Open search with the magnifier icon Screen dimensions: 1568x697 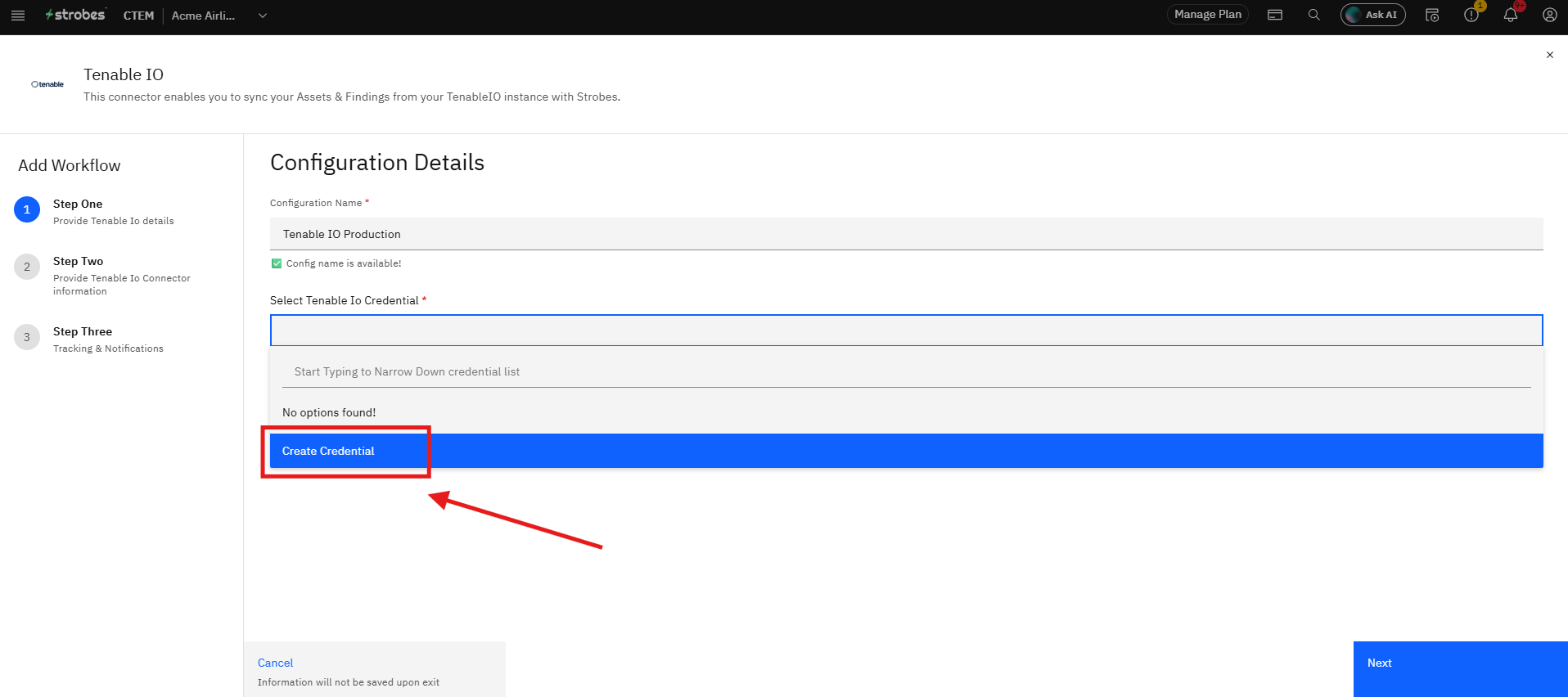1314,15
